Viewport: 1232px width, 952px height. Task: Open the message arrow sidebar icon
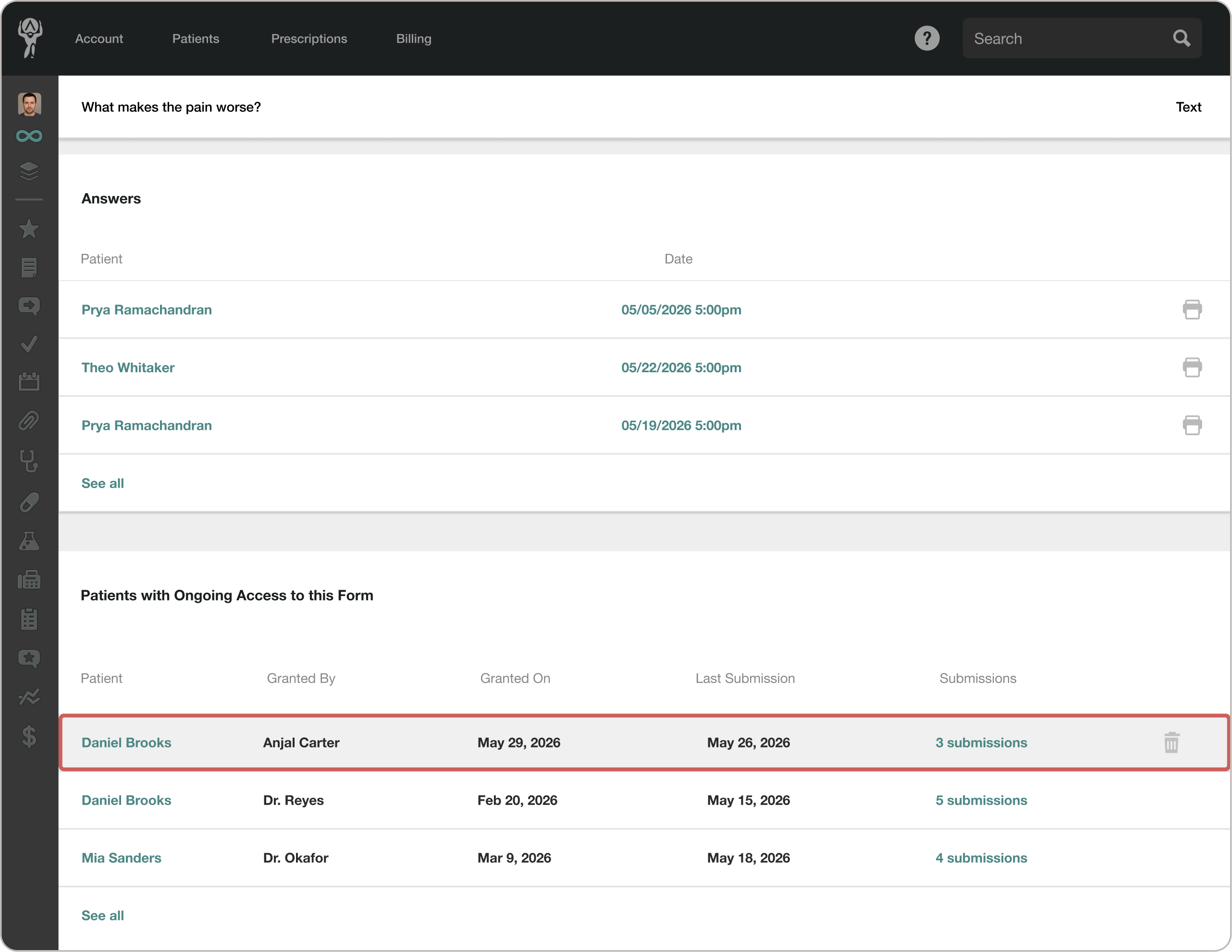click(x=29, y=306)
